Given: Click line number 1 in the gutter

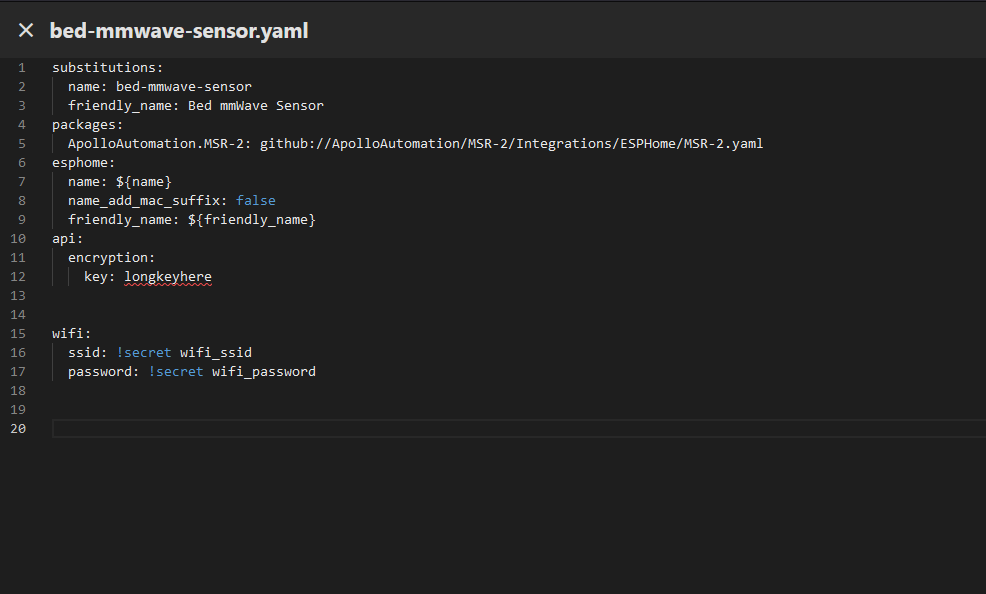Looking at the screenshot, I should coord(21,67).
